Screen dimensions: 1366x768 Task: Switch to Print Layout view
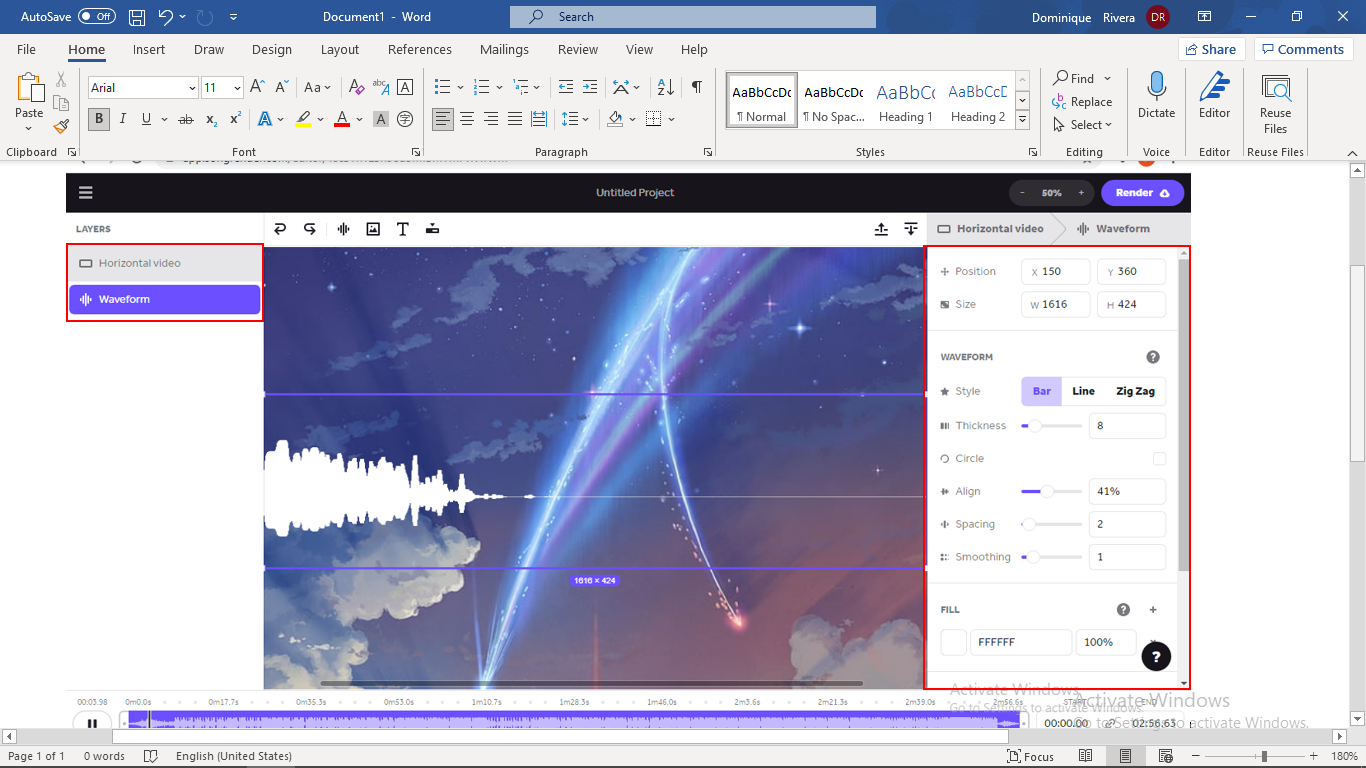(1125, 756)
